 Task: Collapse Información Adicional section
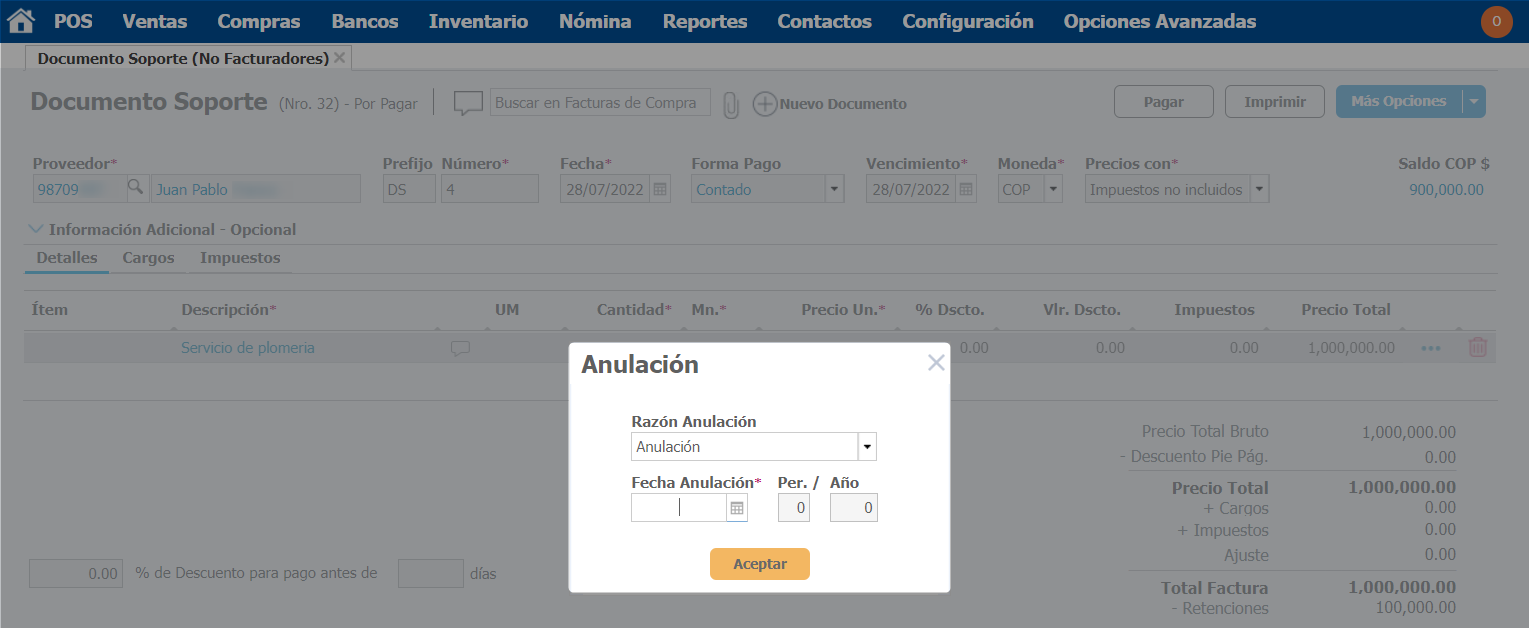pyautogui.click(x=37, y=229)
